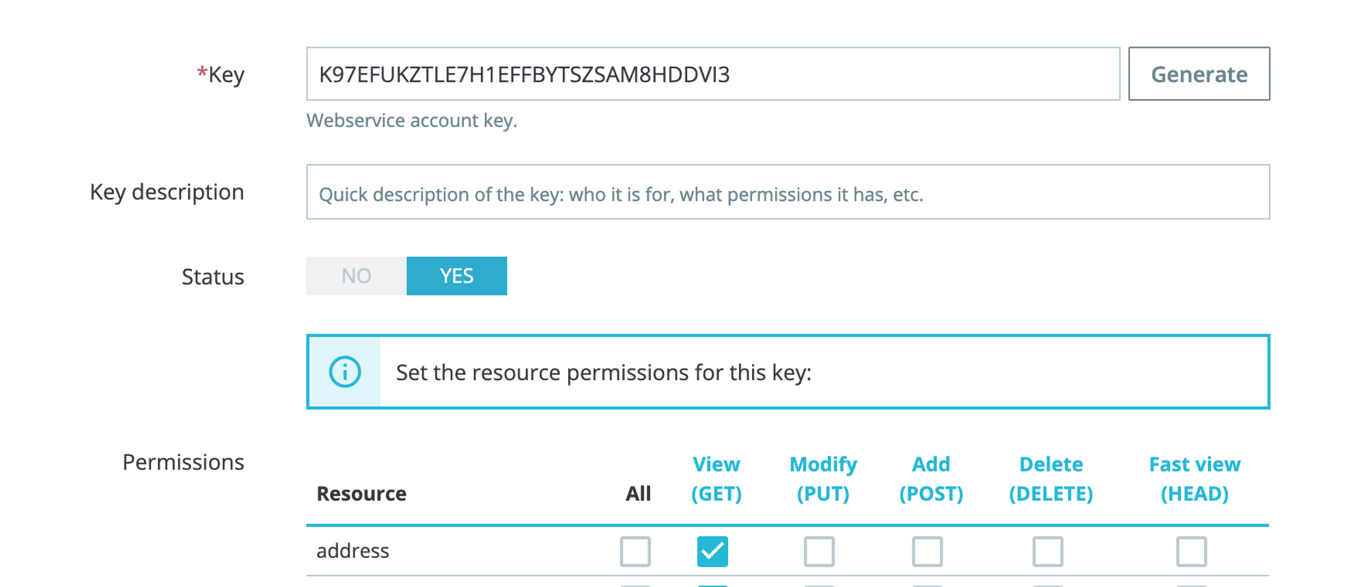The height and width of the screenshot is (587, 1366).
Task: Check the All box for address
Action: (x=635, y=551)
